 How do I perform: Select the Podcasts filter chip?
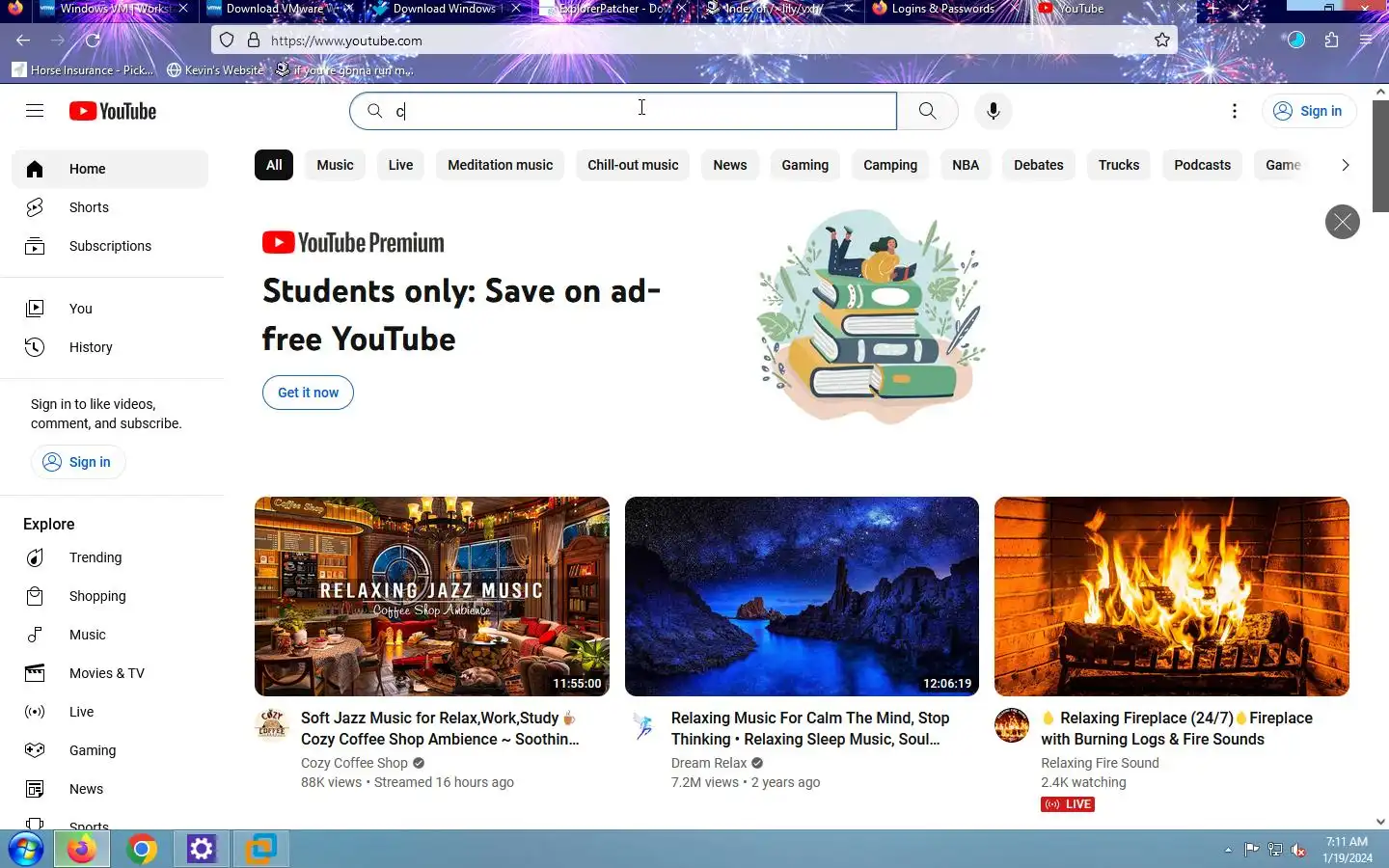(x=1202, y=165)
